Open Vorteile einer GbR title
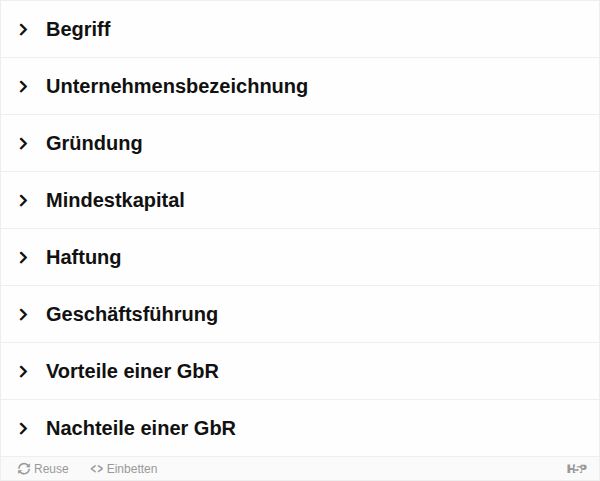Viewport: 600px width, 481px height. click(x=132, y=372)
